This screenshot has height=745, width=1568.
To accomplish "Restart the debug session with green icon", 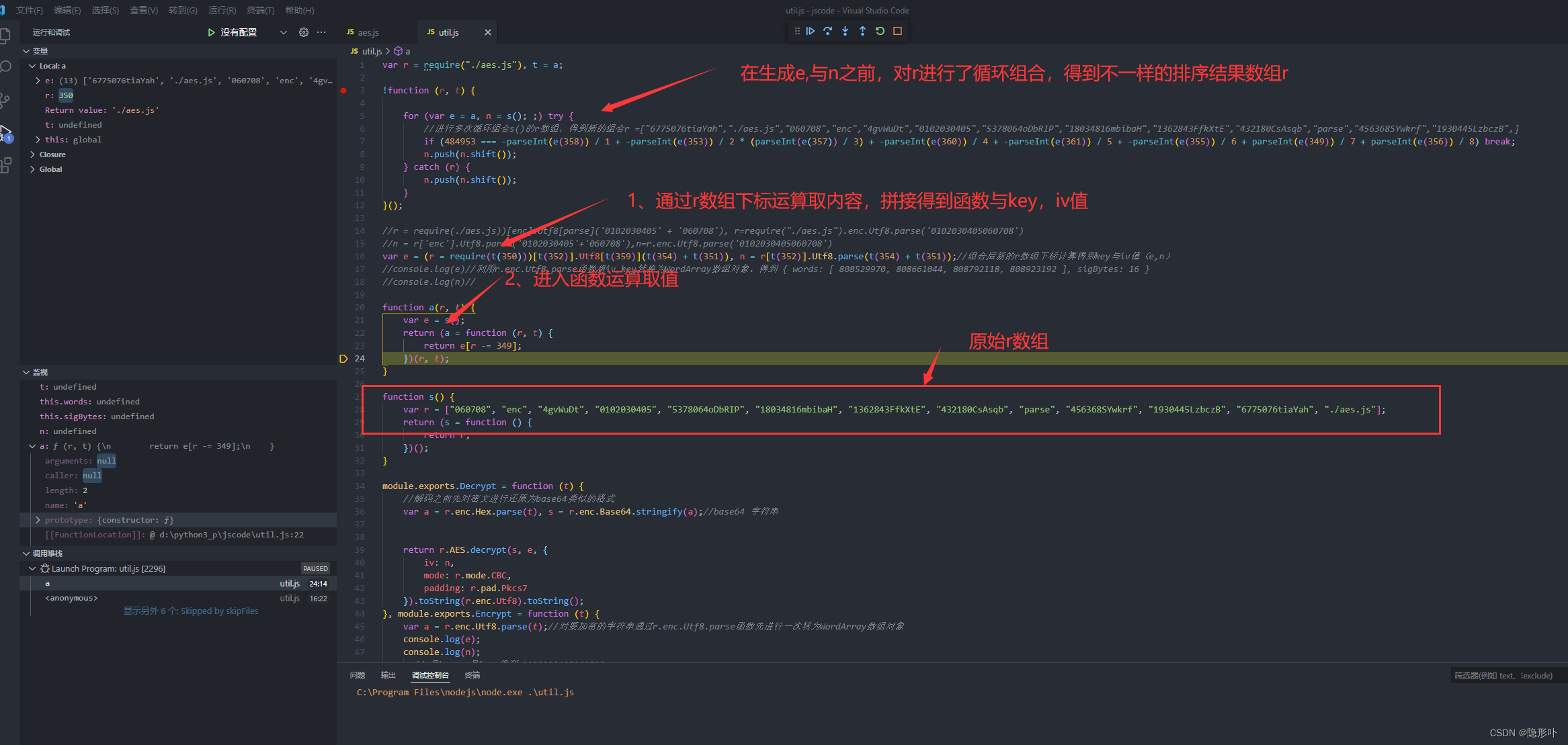I will [880, 31].
